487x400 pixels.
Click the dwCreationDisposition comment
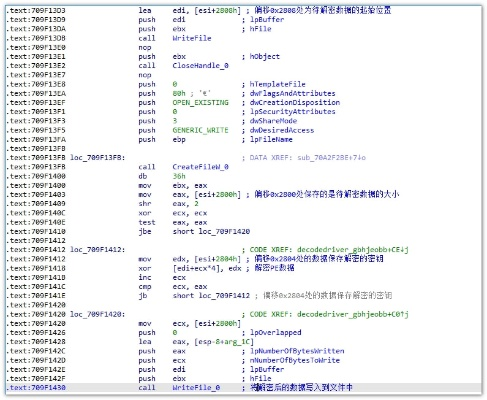[295, 102]
